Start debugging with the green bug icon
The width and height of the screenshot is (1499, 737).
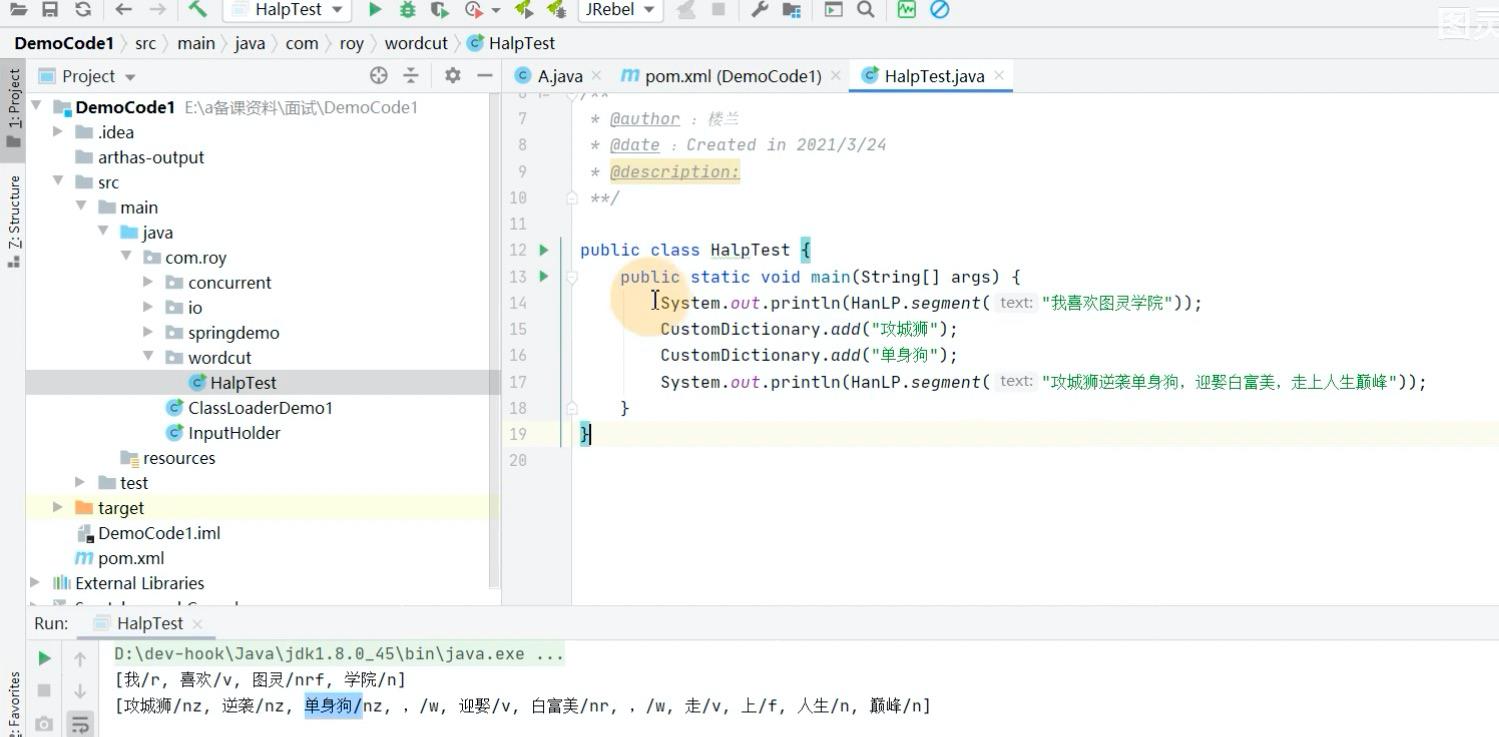(x=407, y=10)
